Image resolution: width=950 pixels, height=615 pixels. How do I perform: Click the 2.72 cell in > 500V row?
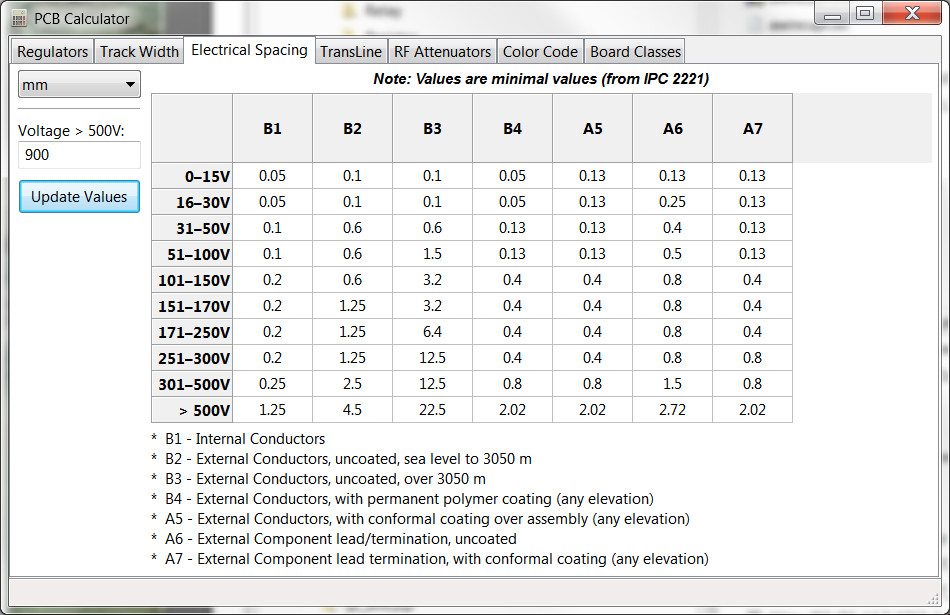[672, 410]
